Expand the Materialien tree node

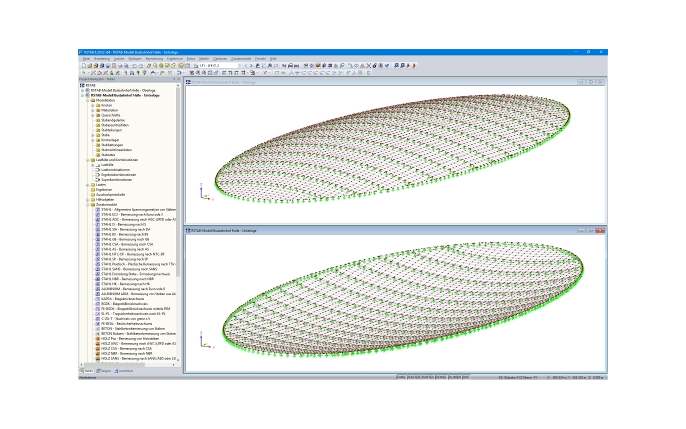tap(93, 110)
